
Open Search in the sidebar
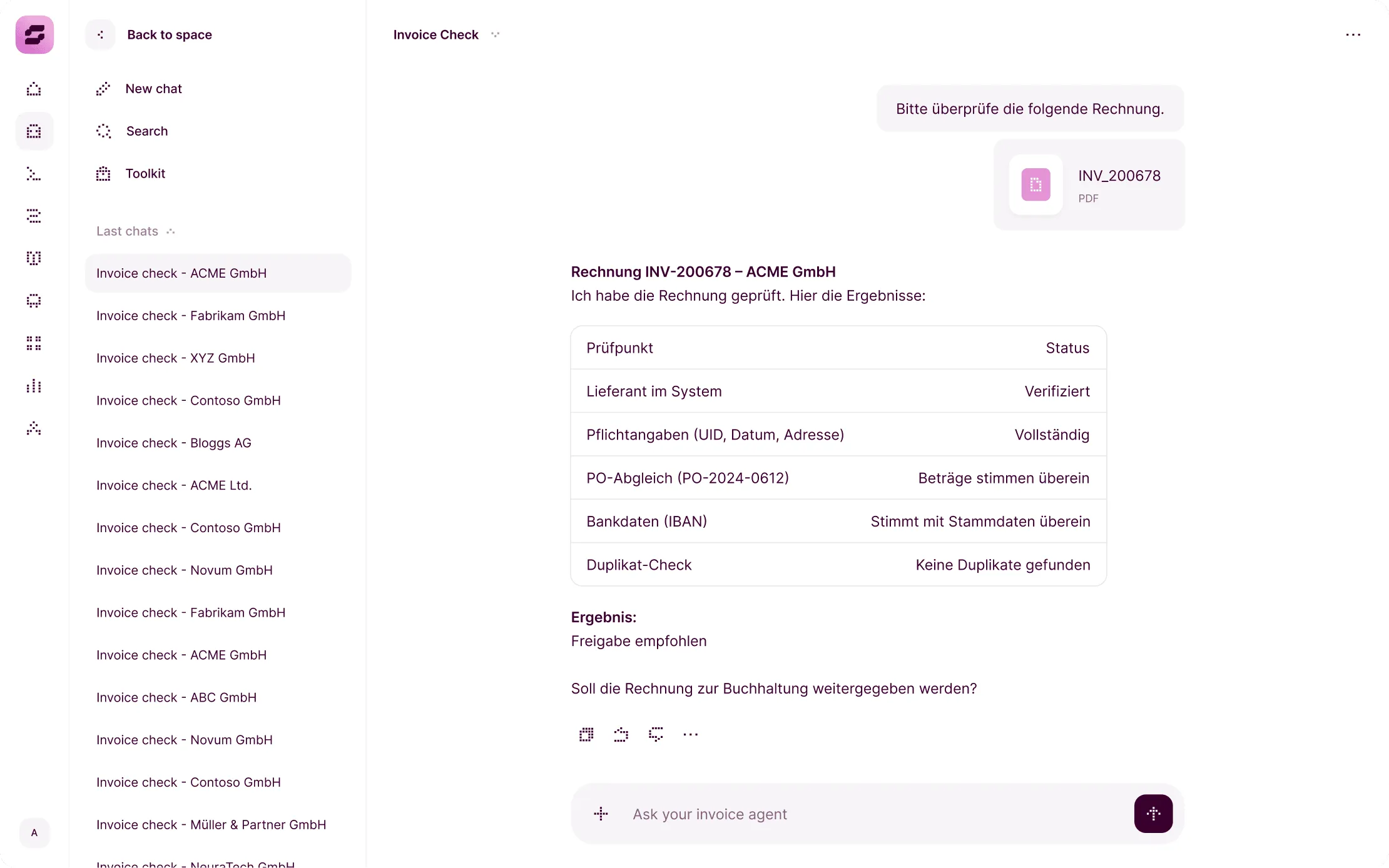(x=146, y=131)
